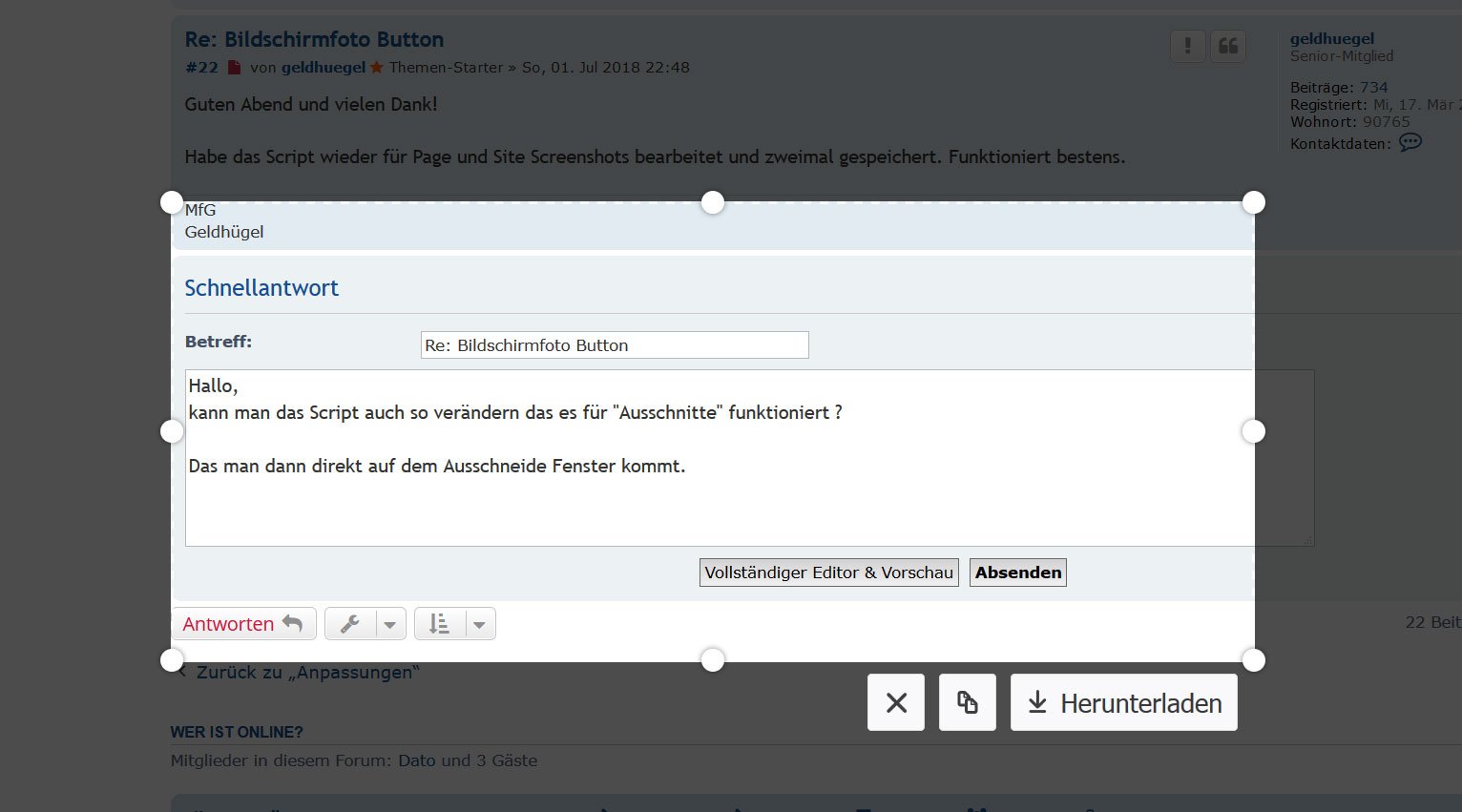1462x812 pixels.
Task: Open the geldhuegel profile link in sidebar
Action: tap(1332, 39)
